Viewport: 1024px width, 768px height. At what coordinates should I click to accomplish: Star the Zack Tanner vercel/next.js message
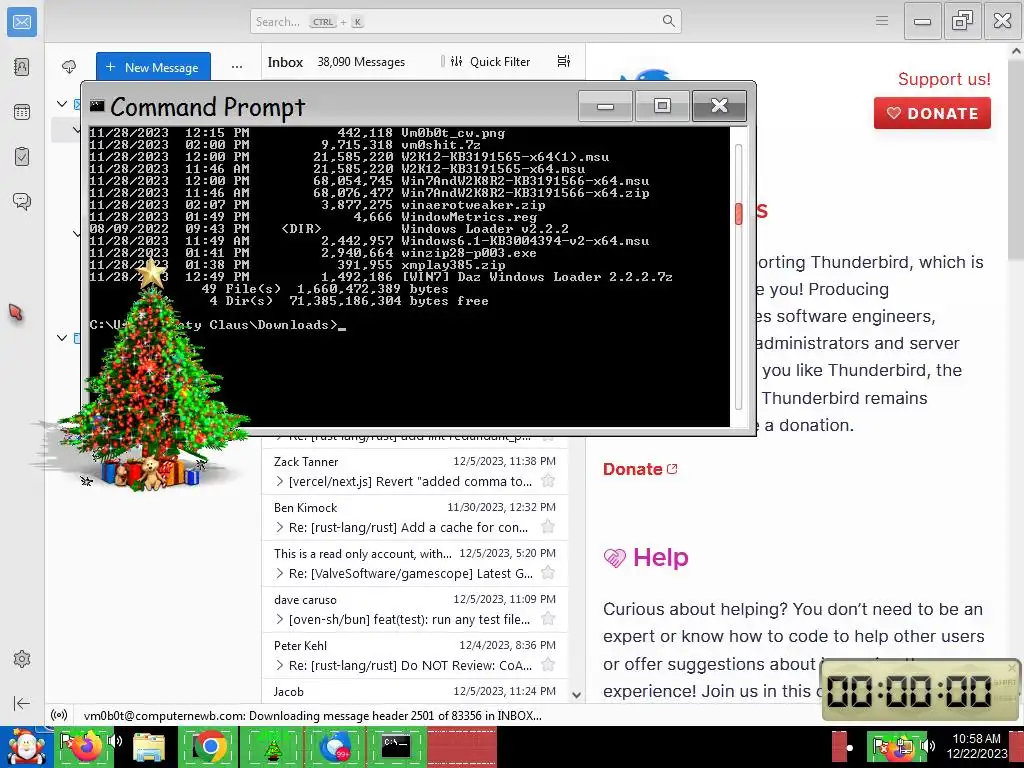(x=548, y=481)
